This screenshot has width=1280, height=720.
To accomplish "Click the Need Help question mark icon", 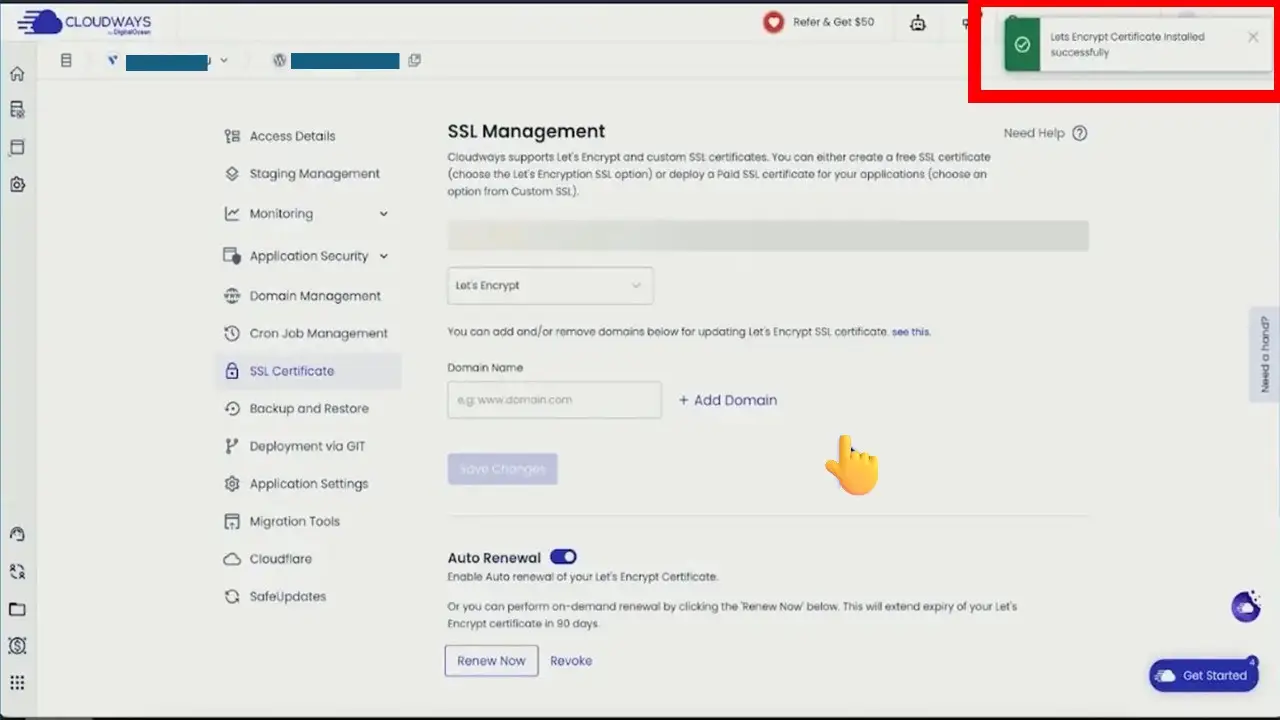I will coord(1079,133).
